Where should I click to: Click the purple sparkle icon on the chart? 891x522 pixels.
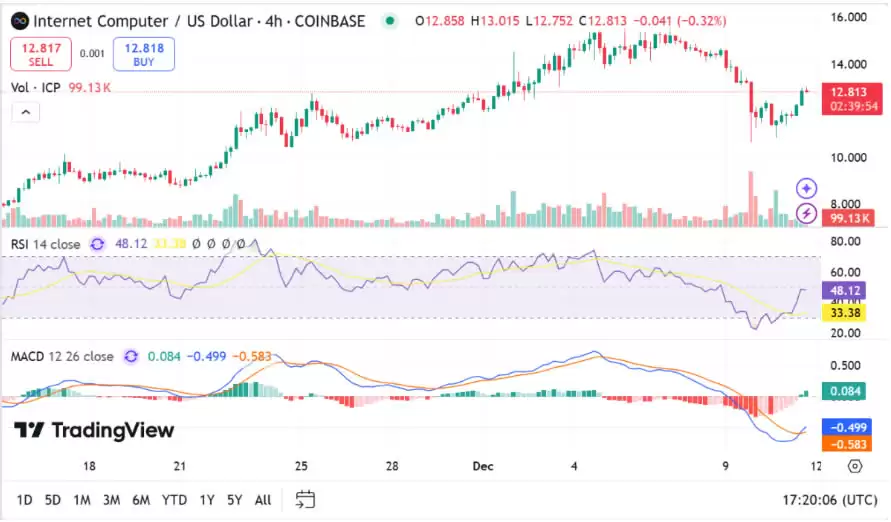click(x=807, y=188)
